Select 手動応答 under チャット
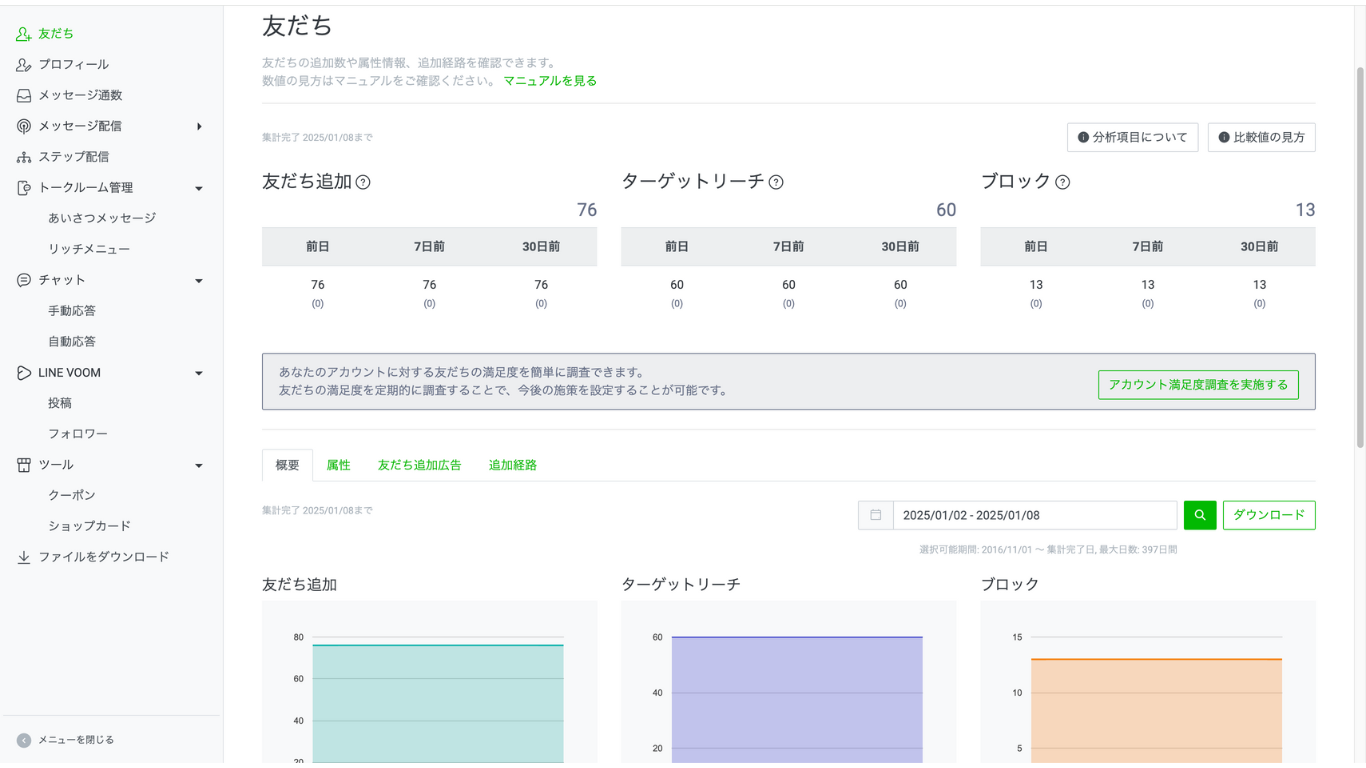Screen dimensions: 1366x768 (x=72, y=311)
